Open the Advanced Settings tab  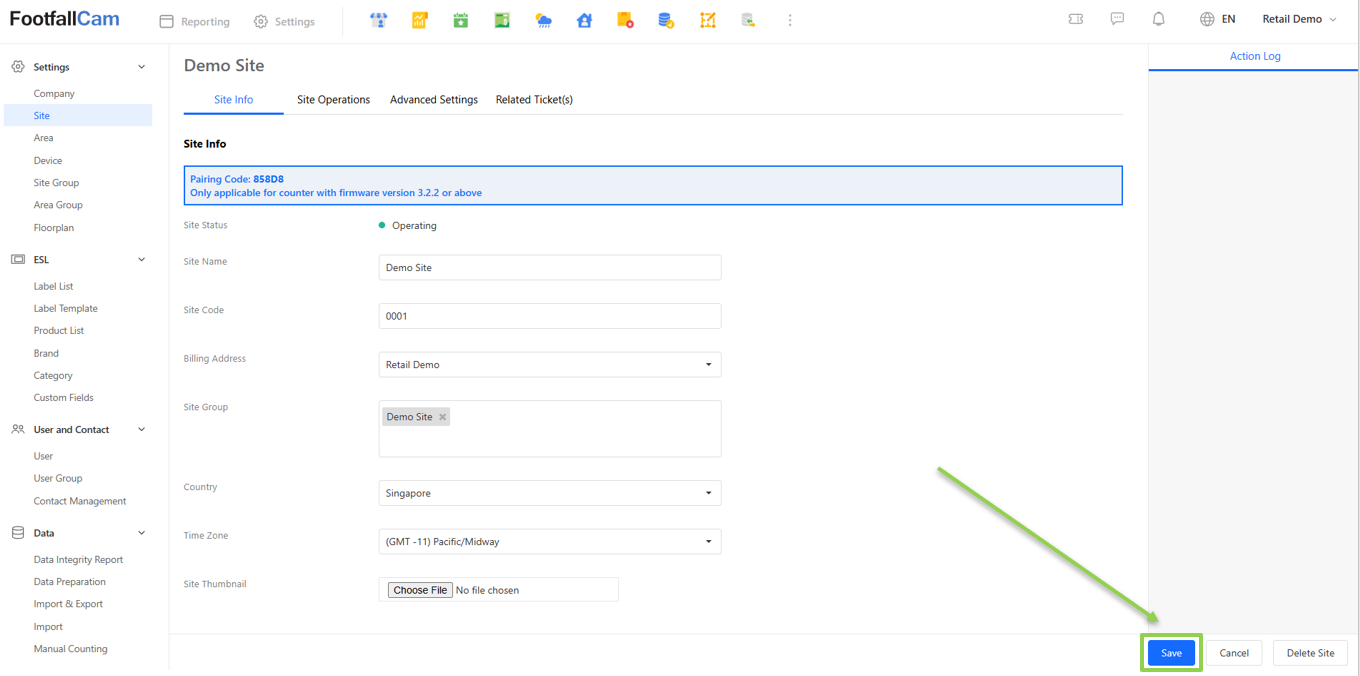tap(434, 100)
